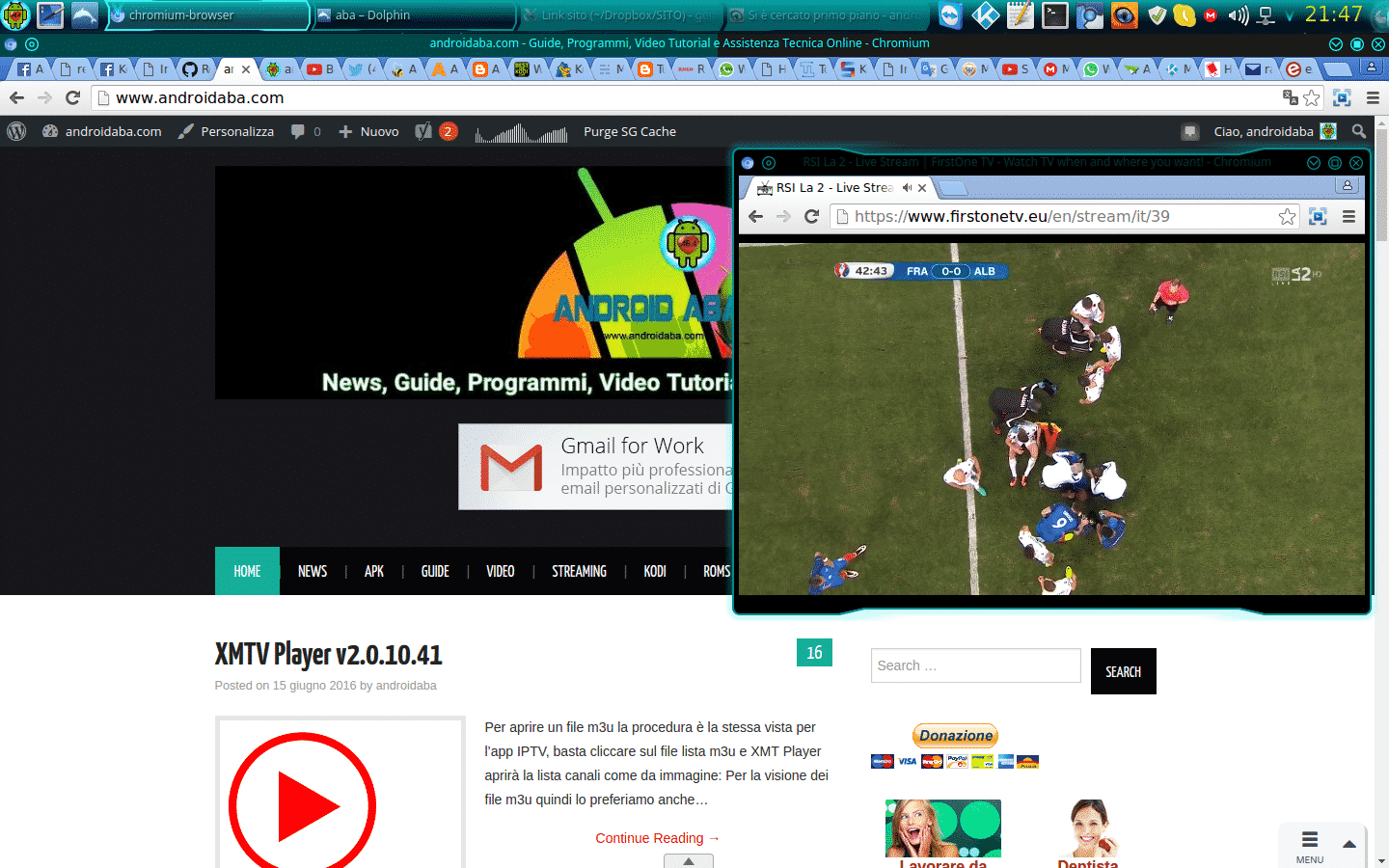Open the androidaba.com site menu in admin bar
Viewport: 1389px width, 868px height.
click(x=102, y=131)
